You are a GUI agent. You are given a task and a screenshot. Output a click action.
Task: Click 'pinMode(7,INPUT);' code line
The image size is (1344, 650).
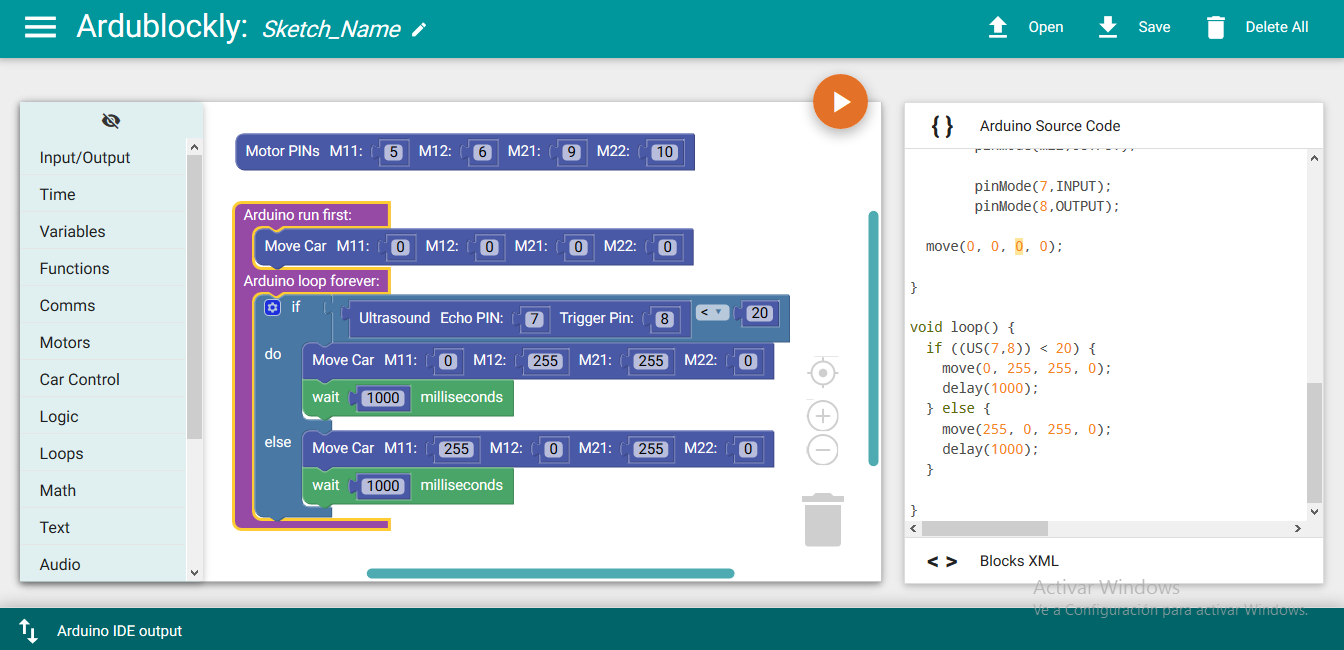pyautogui.click(x=1043, y=186)
